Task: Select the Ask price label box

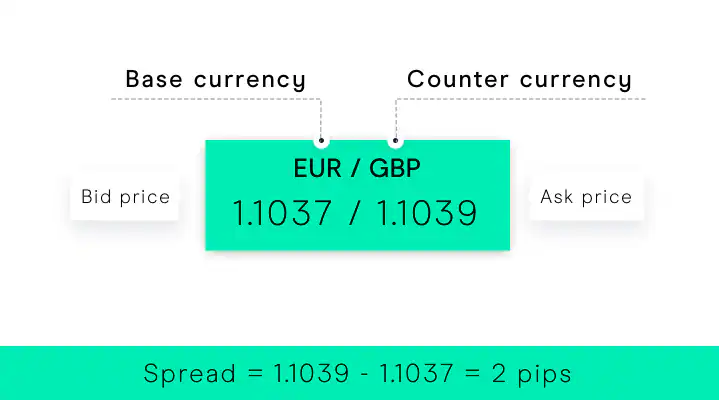Action: pyautogui.click(x=586, y=197)
